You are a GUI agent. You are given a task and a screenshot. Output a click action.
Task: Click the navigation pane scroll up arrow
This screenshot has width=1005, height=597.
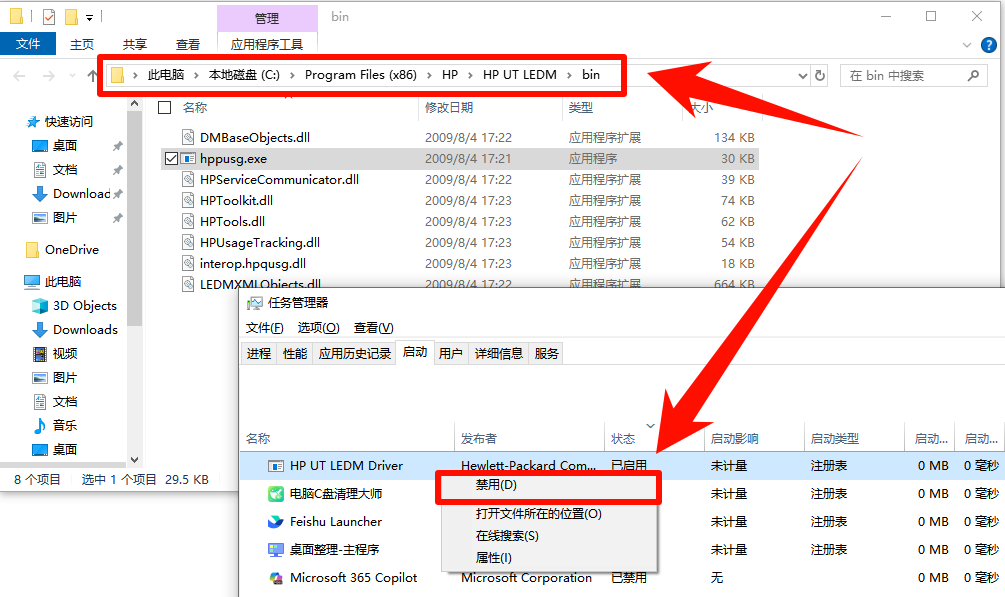pos(134,104)
